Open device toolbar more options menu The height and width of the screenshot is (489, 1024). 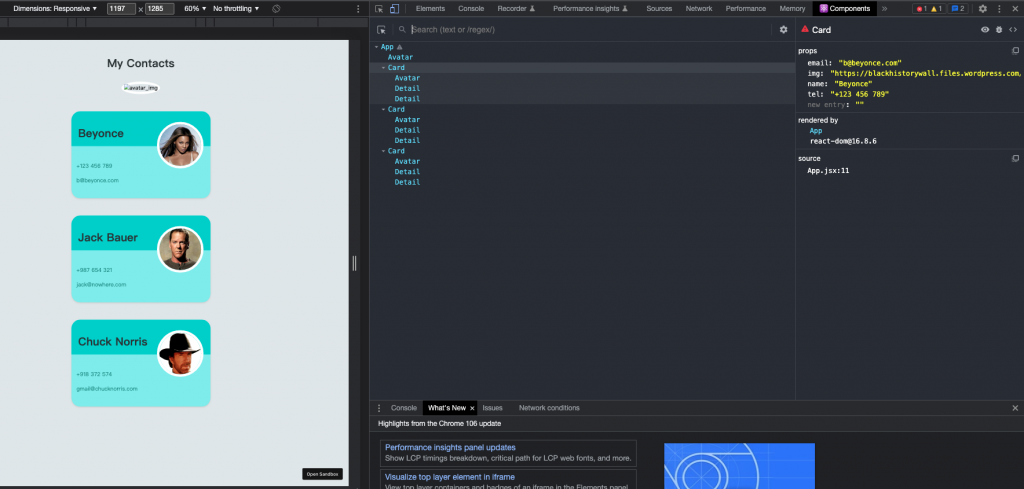[358, 8]
